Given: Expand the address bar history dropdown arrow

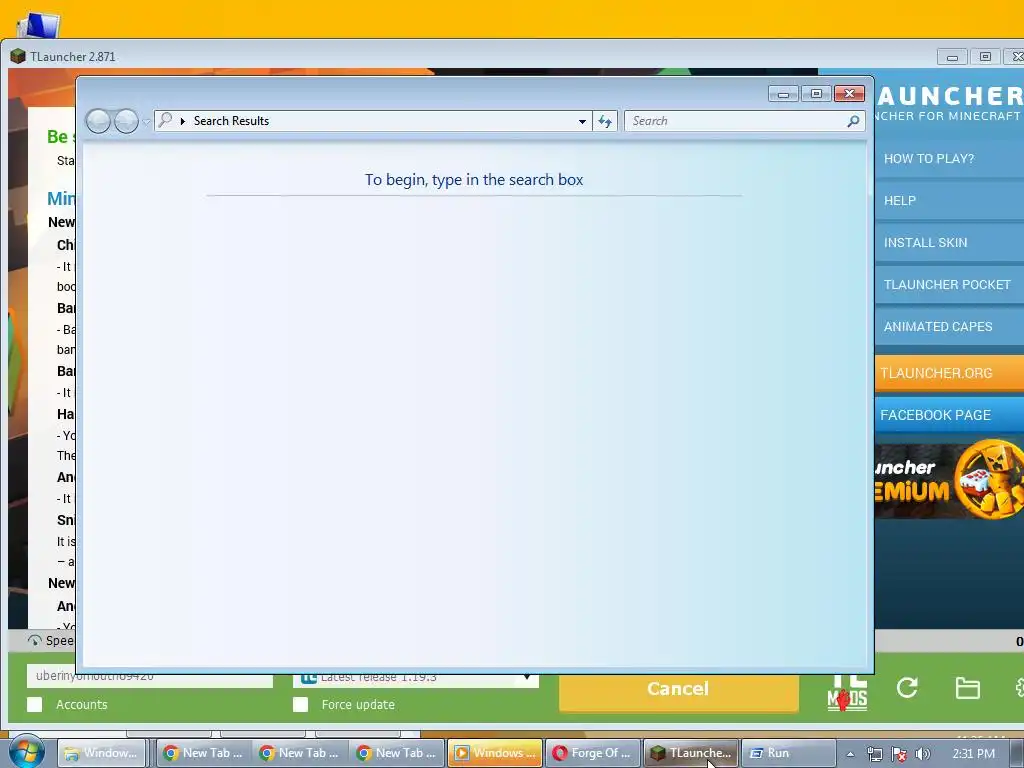Looking at the screenshot, I should point(582,121).
